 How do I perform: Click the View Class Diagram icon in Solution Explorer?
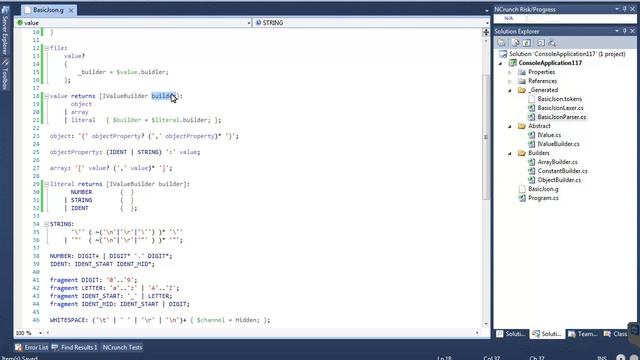tap(552, 43)
